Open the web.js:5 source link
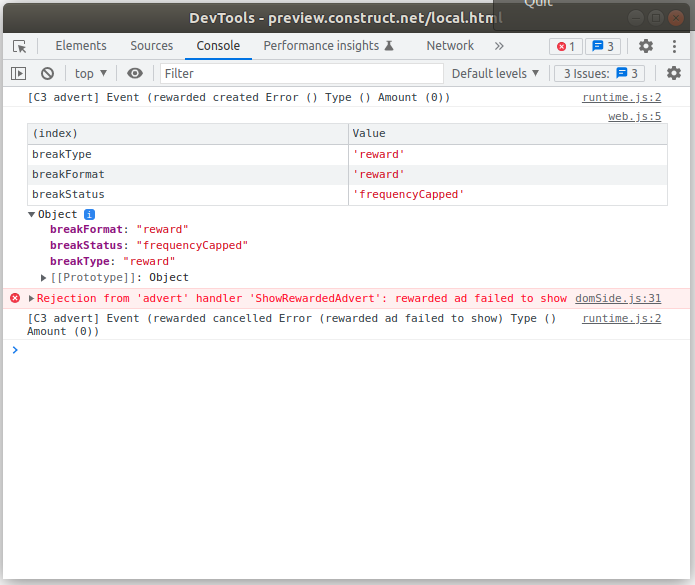695x585 pixels. (634, 117)
